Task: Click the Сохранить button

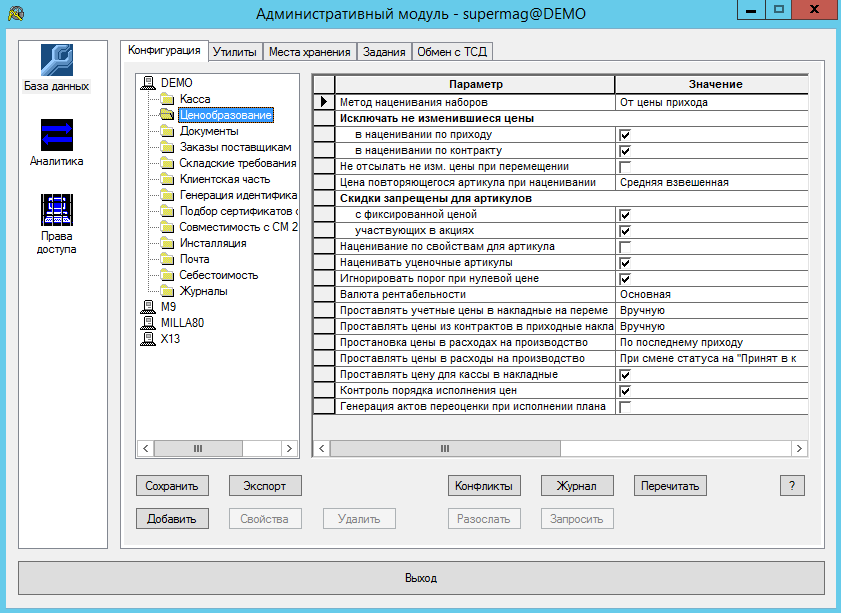Action: click(x=172, y=486)
